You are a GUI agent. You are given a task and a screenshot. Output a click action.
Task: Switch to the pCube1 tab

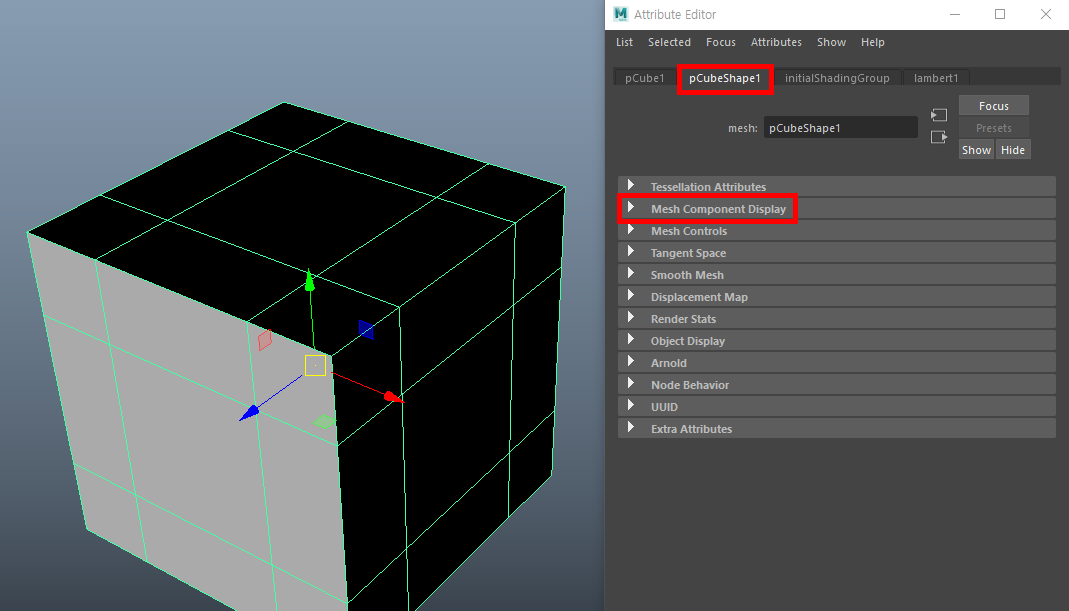coord(644,78)
